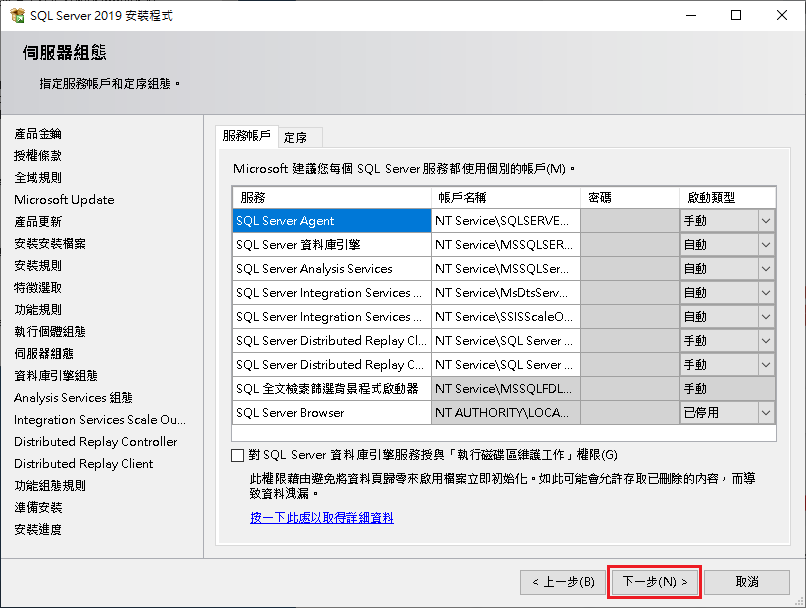The image size is (806, 608).
Task: Click the 密碼 column header
Action: (x=630, y=198)
